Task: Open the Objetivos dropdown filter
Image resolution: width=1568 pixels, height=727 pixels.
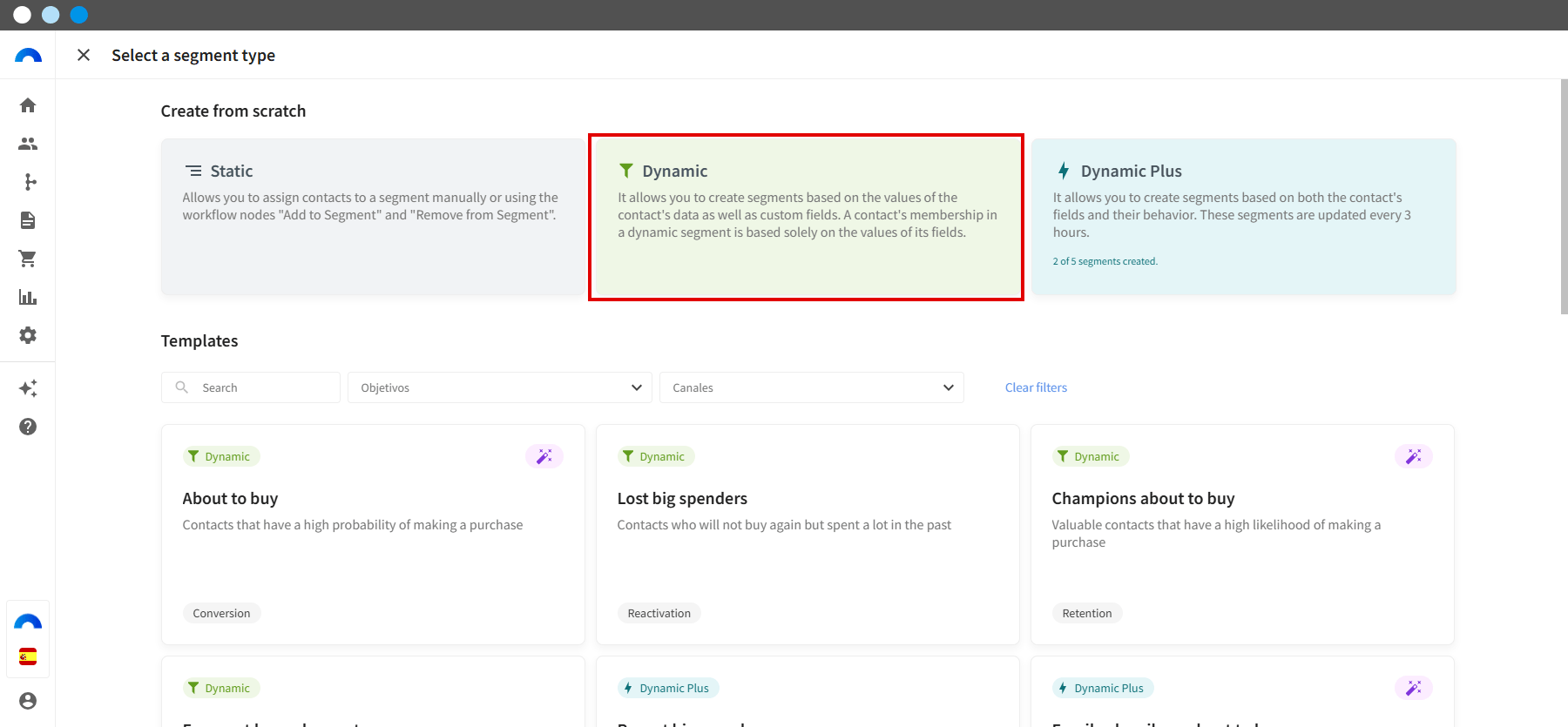Action: coord(500,387)
